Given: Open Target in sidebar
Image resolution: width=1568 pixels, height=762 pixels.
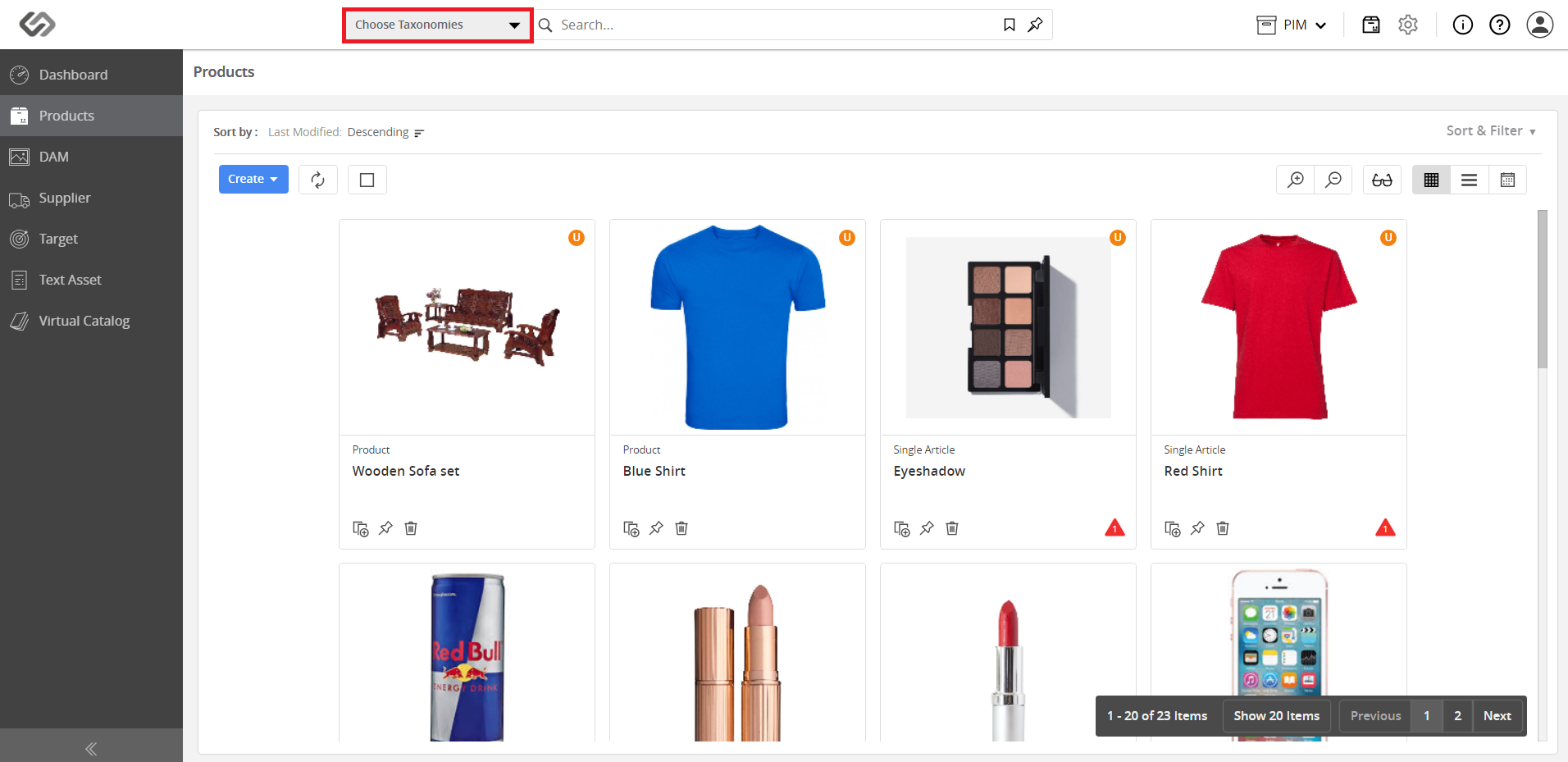Looking at the screenshot, I should click(91, 239).
